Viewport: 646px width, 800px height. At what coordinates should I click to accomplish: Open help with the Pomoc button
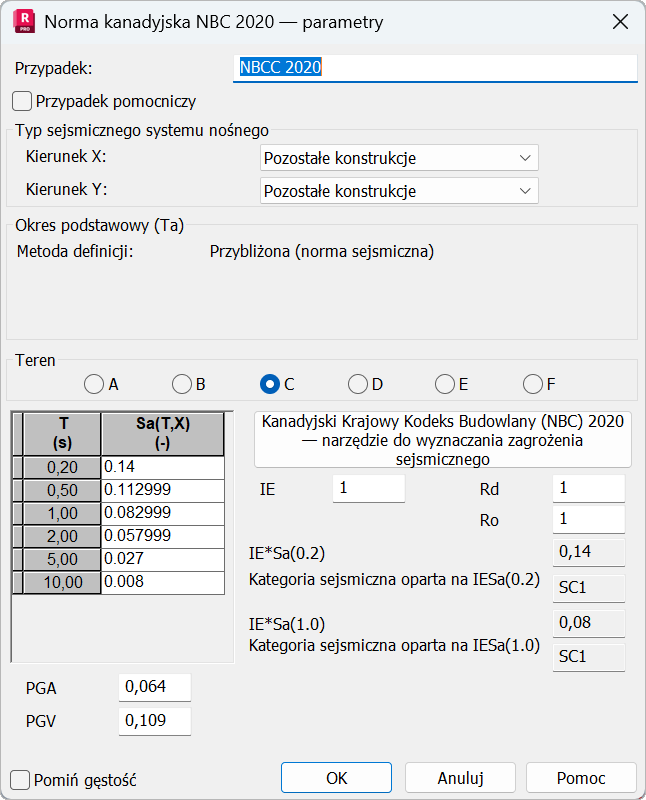coord(581,778)
